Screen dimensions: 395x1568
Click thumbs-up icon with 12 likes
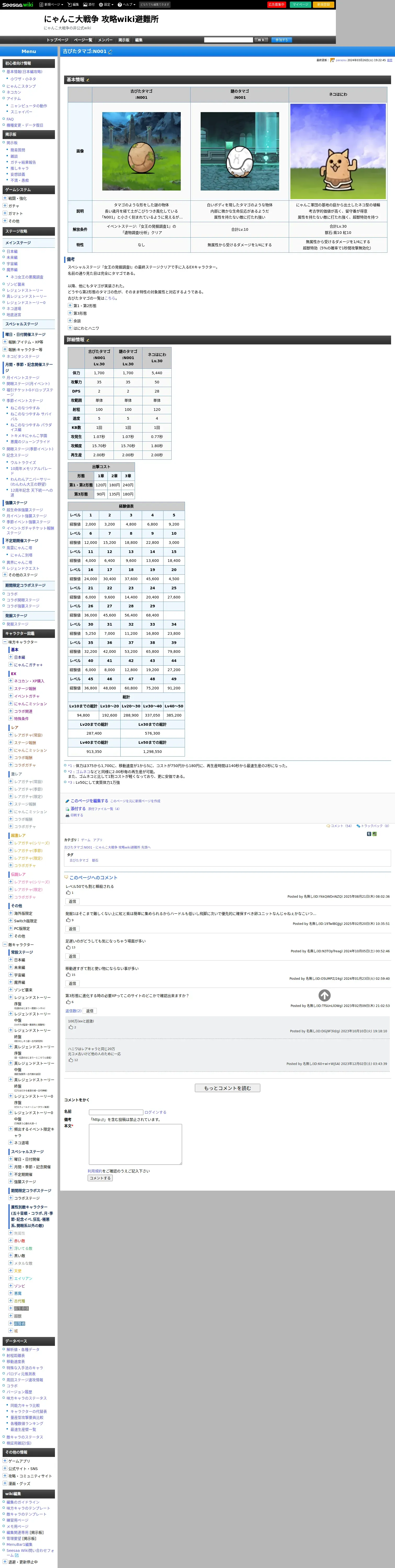tap(71, 1060)
